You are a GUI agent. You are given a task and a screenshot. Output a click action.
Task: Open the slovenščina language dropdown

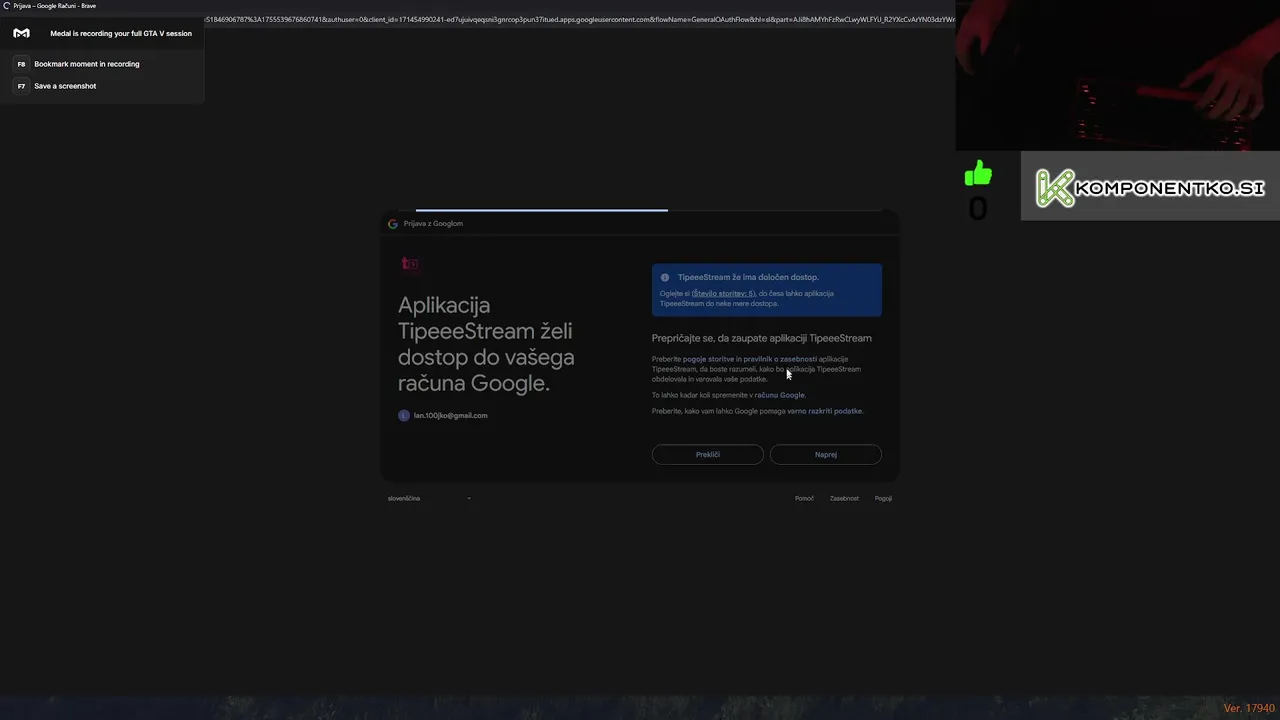[429, 498]
